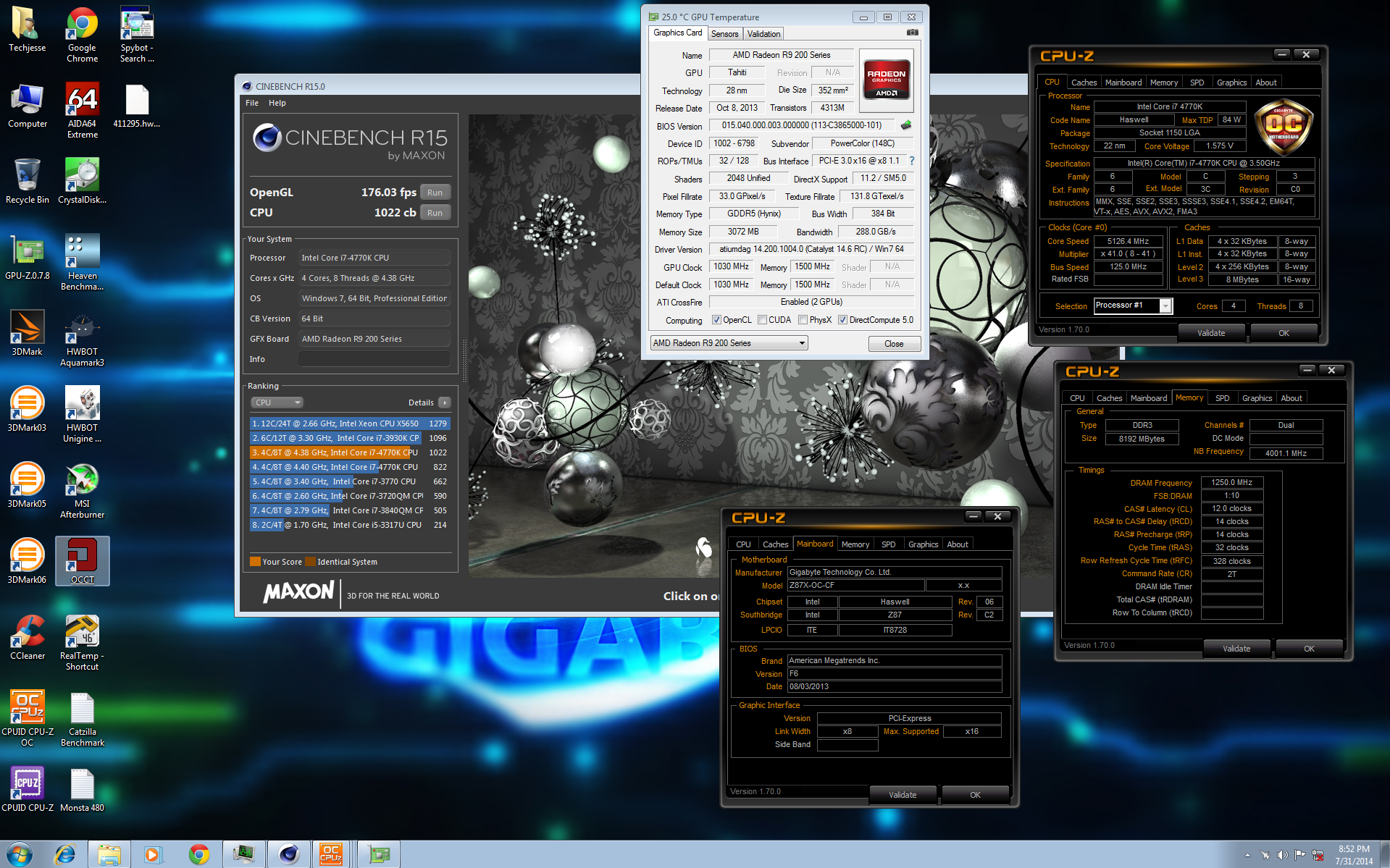The image size is (1390, 868).
Task: Open Monsta 480 file icon
Action: 82,790
